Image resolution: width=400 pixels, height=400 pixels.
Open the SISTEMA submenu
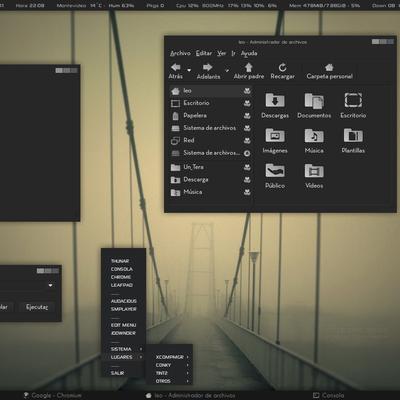[123, 349]
